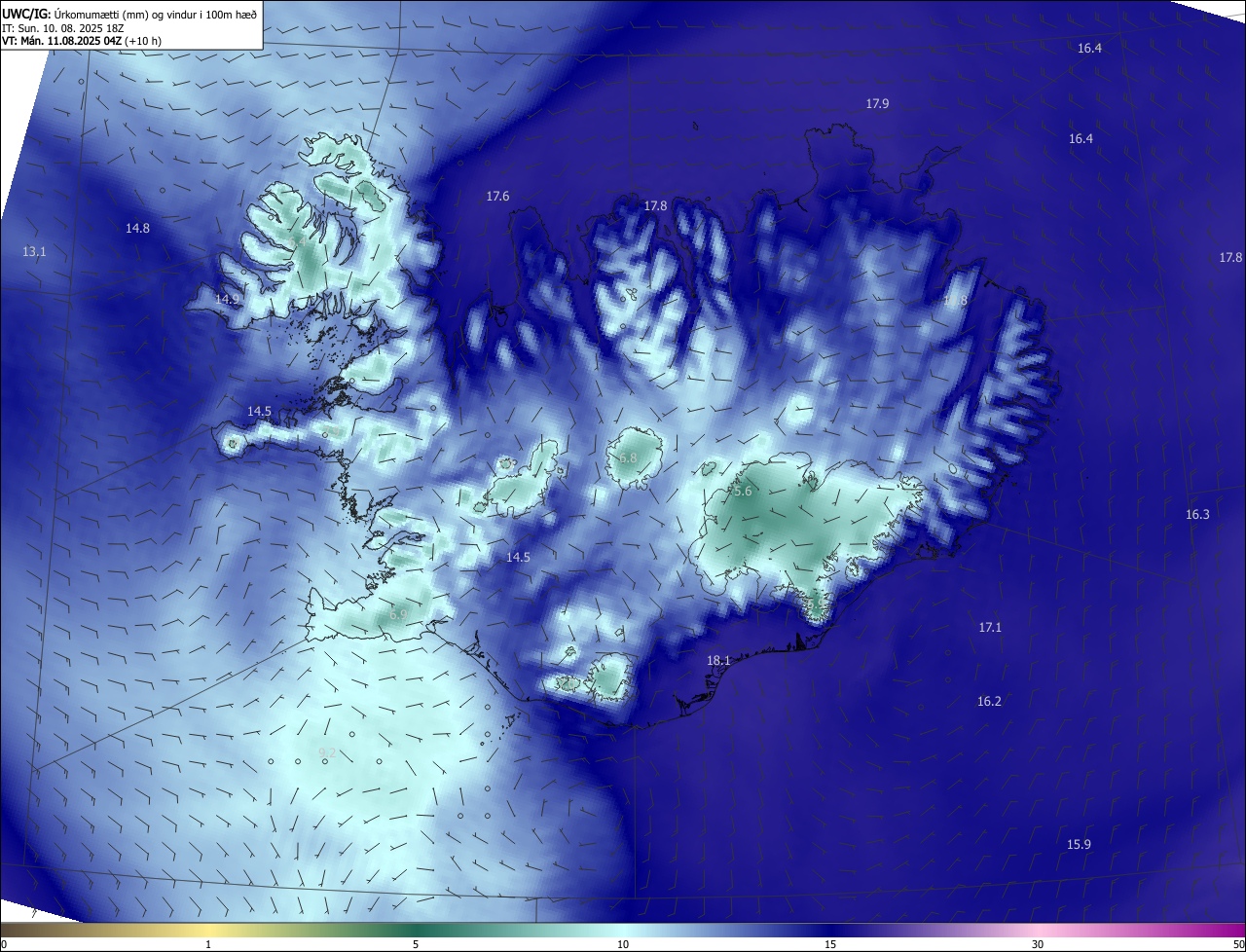
Task: Click the map value 17.6
Action: (497, 197)
